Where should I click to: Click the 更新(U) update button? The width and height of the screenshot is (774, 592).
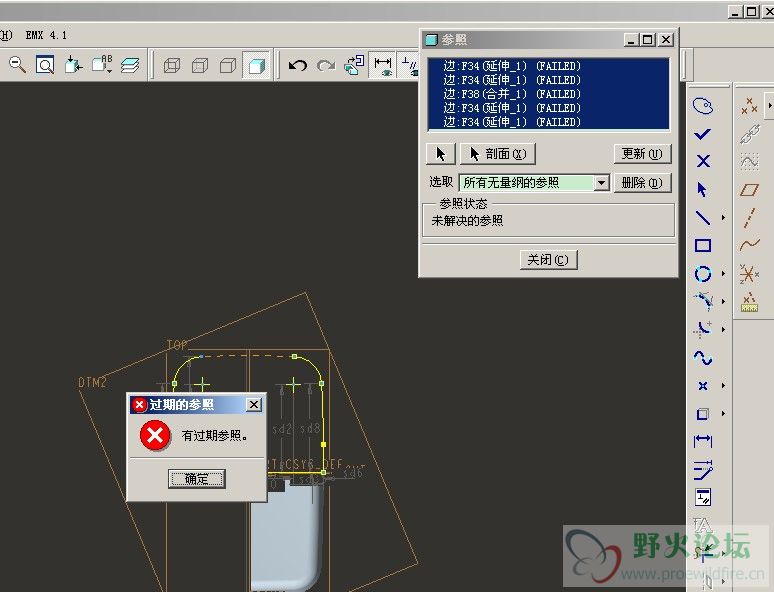642,154
